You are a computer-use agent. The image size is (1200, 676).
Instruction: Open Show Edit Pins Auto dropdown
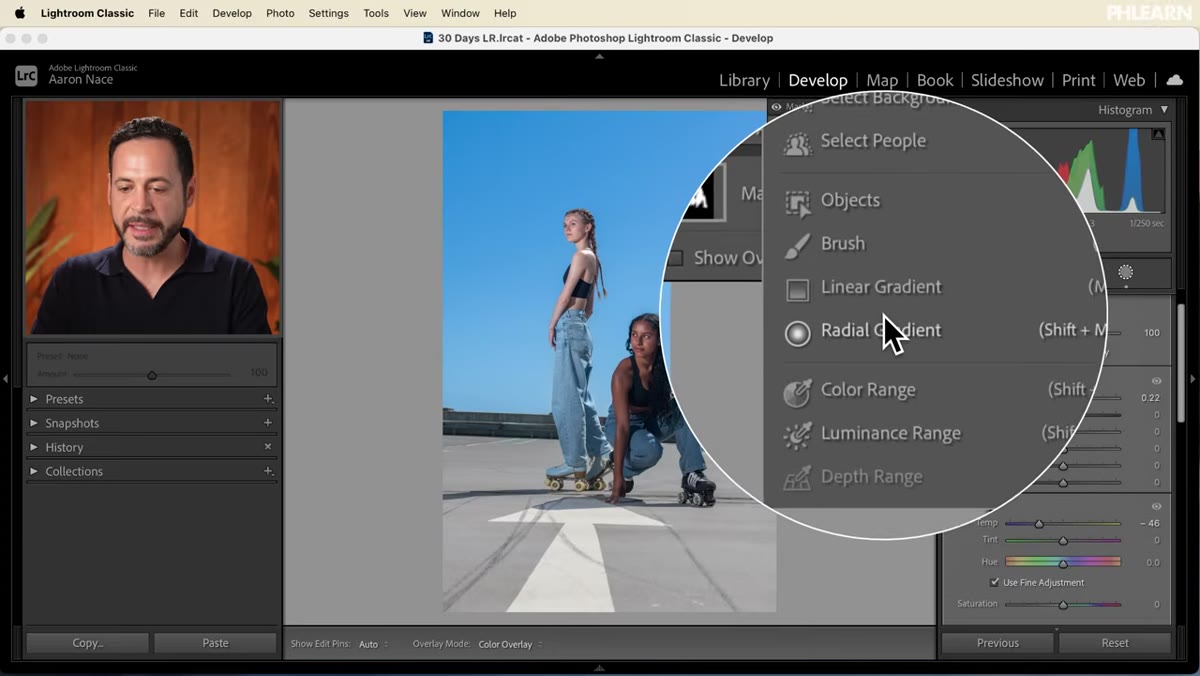373,644
